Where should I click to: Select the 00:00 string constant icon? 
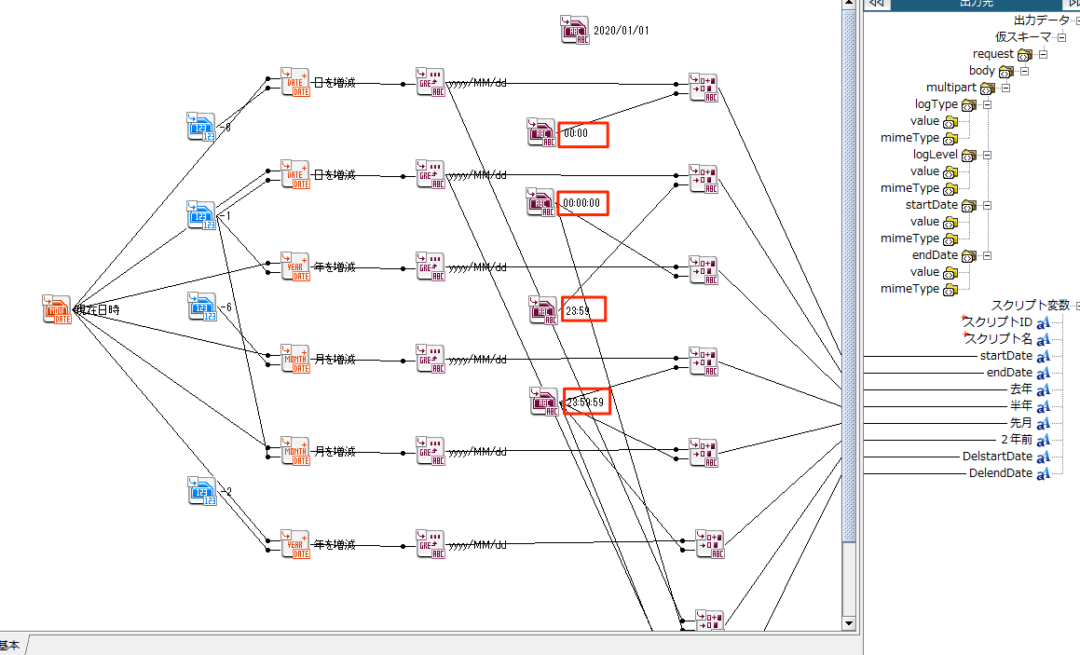(540, 132)
